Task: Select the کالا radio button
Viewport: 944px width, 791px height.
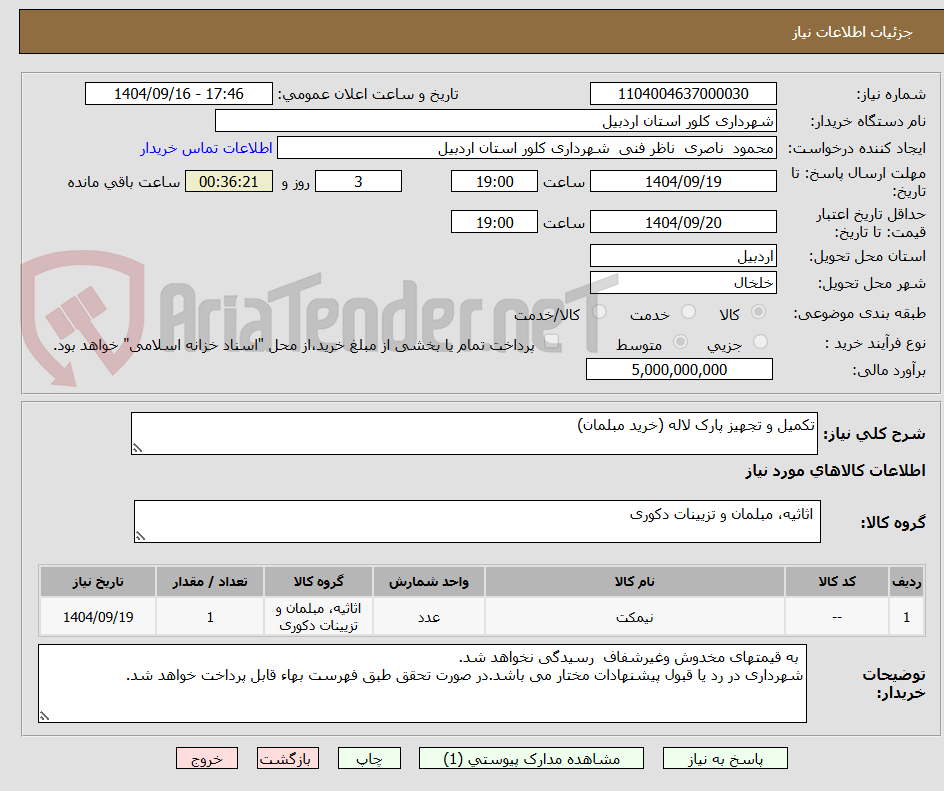Action: coord(759,312)
